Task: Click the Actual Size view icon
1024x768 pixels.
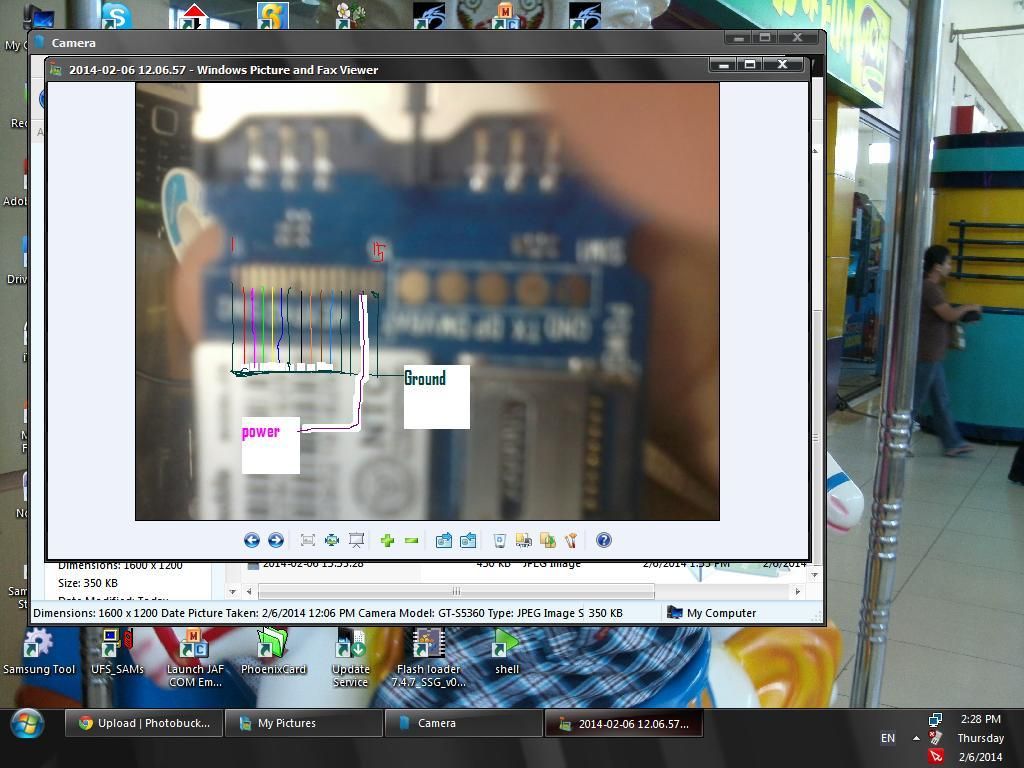Action: (x=332, y=540)
